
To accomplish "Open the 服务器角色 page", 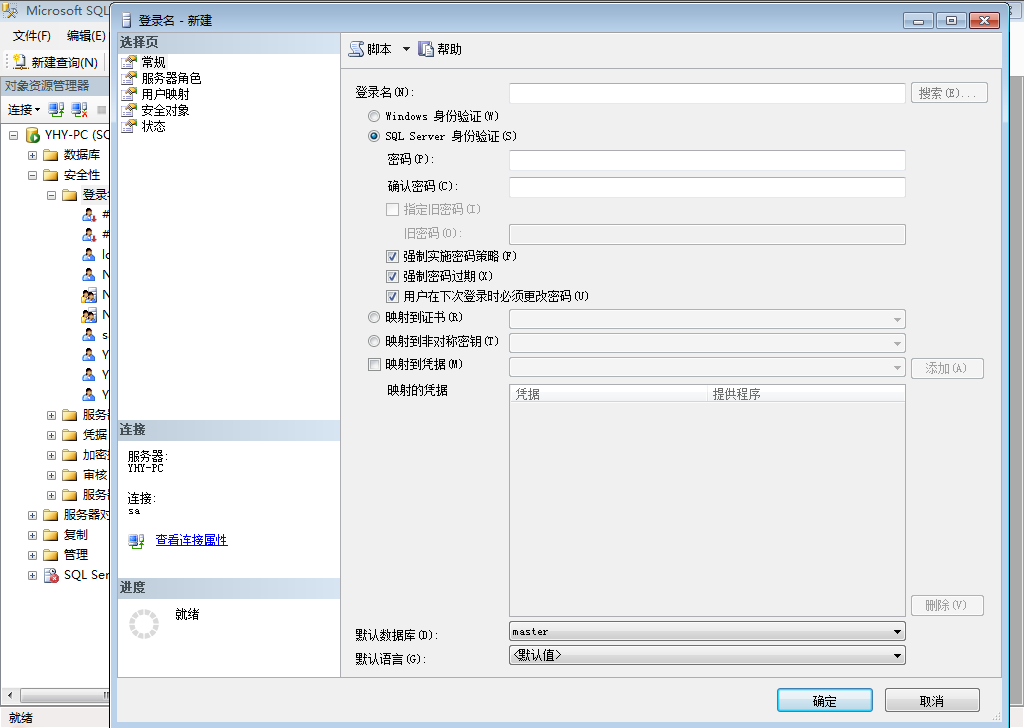I will (x=171, y=78).
